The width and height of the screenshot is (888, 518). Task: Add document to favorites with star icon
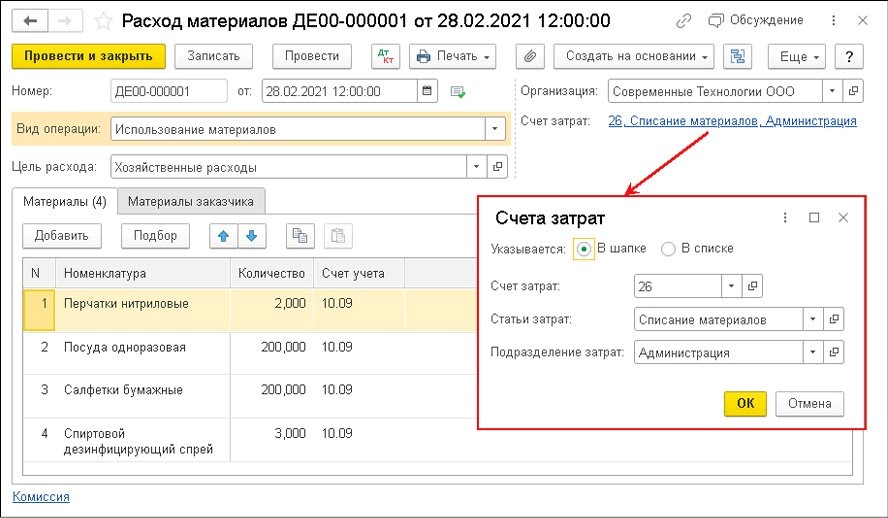(102, 20)
